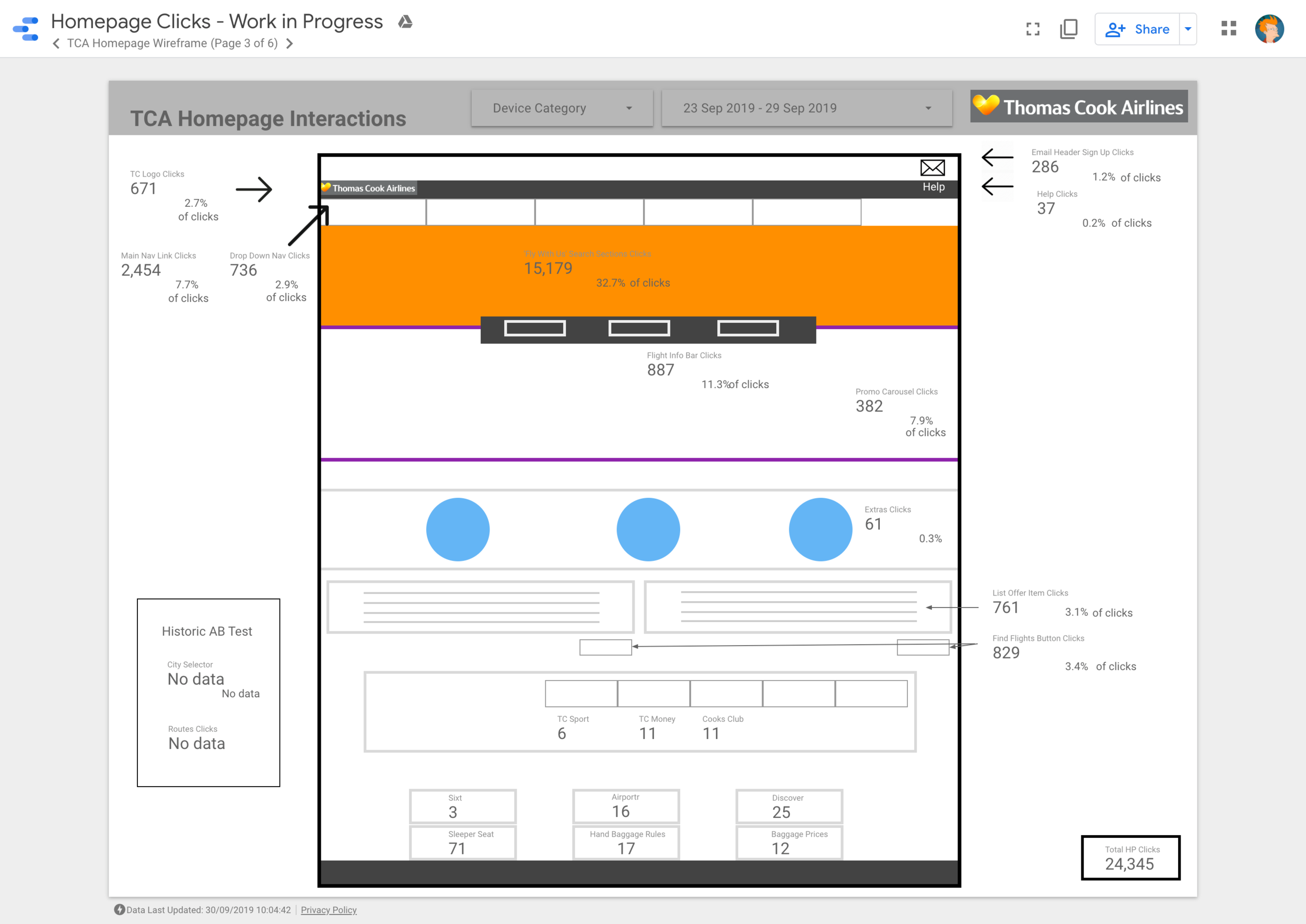The image size is (1306, 924).
Task: Click the Data Last Updated timestamp
Action: tap(208, 910)
